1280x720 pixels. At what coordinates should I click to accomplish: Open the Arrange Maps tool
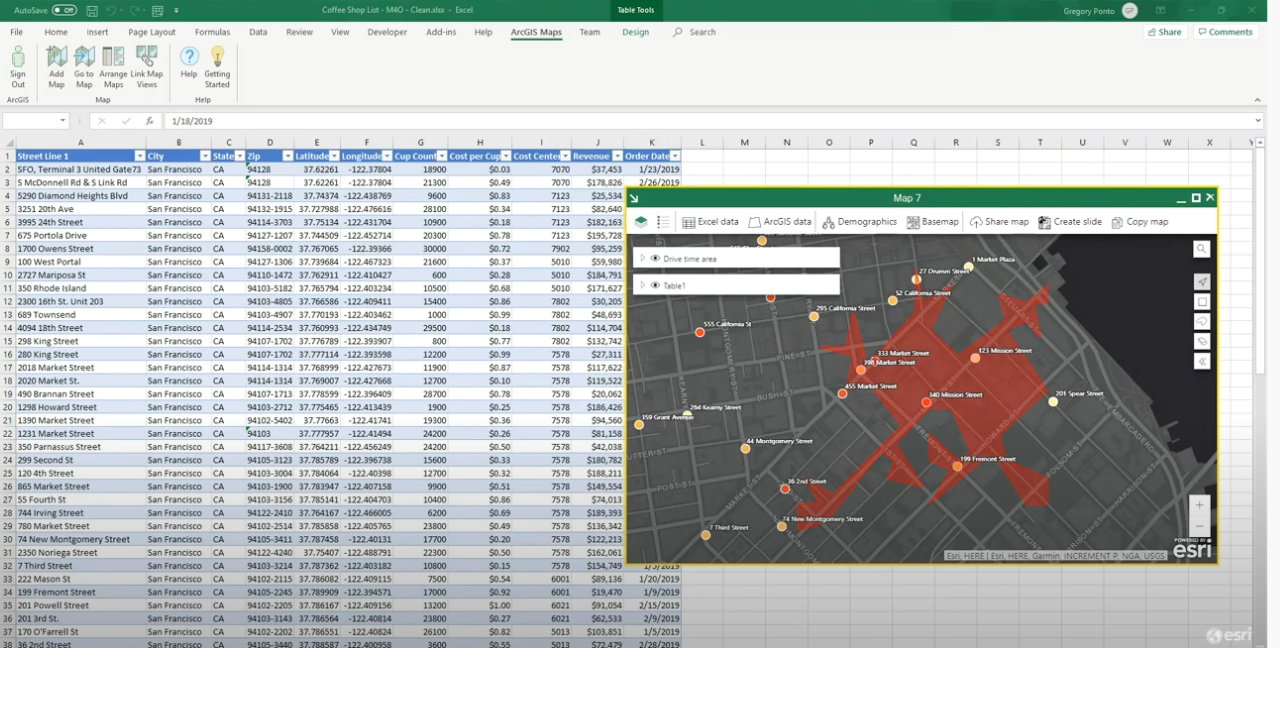coord(113,66)
